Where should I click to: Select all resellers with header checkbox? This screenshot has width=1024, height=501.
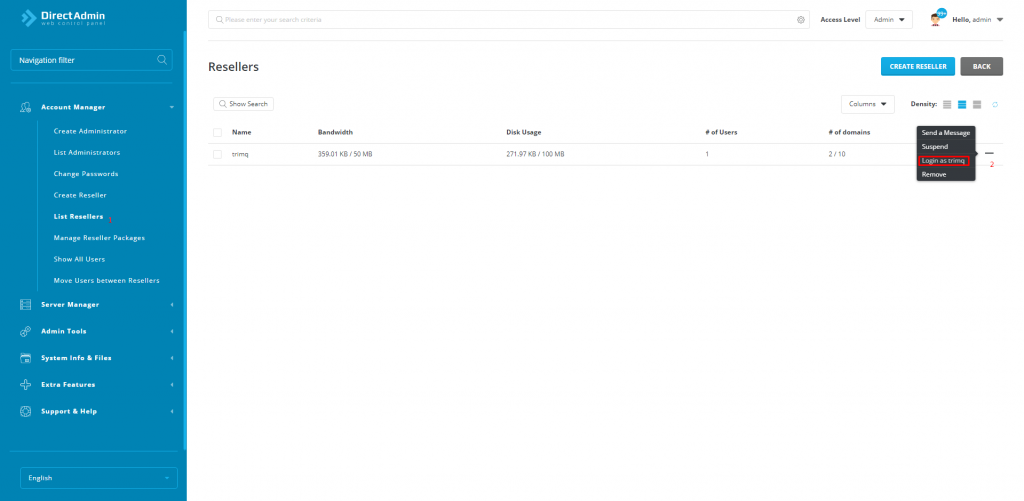click(x=217, y=132)
